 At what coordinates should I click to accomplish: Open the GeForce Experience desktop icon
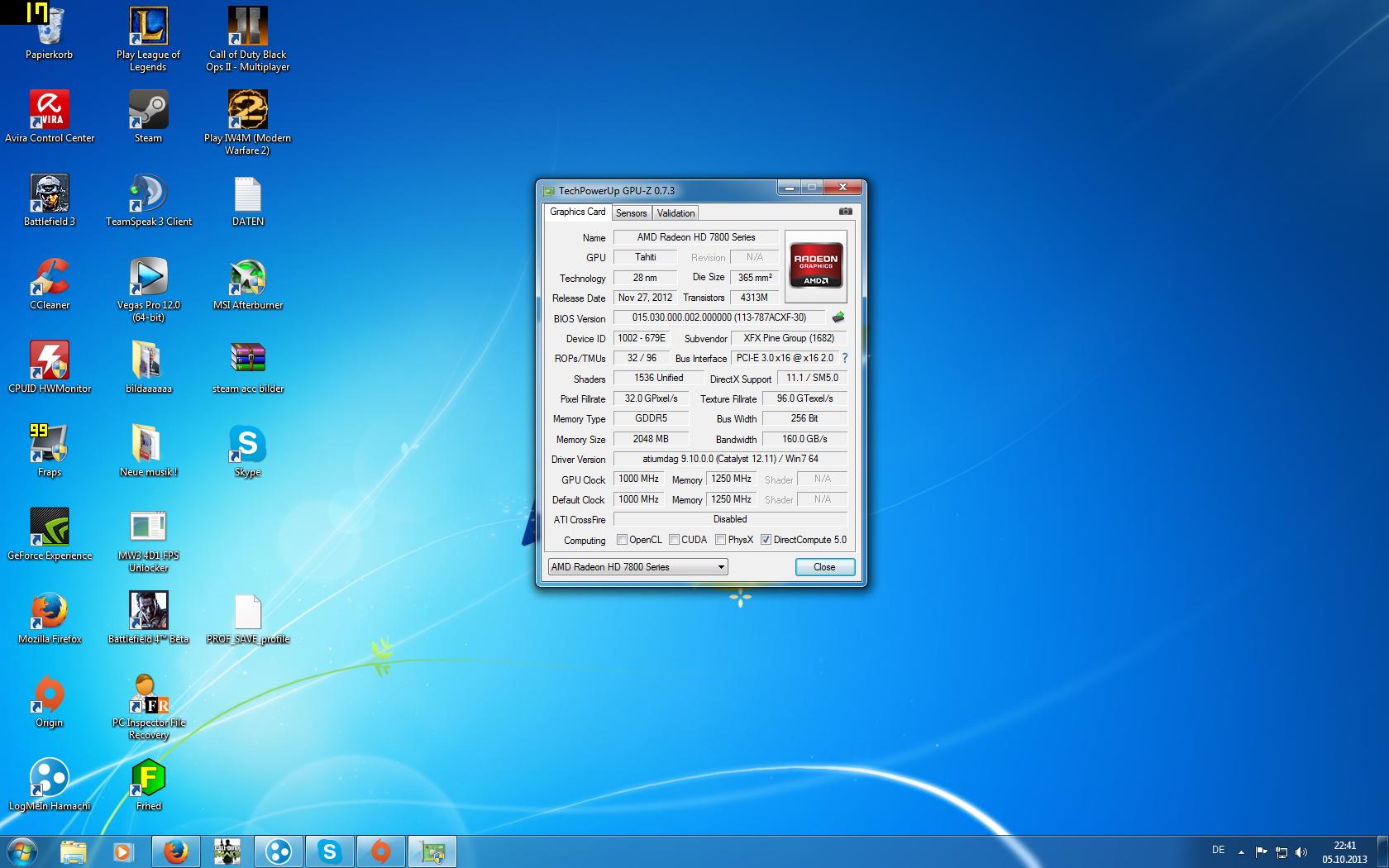pyautogui.click(x=50, y=529)
